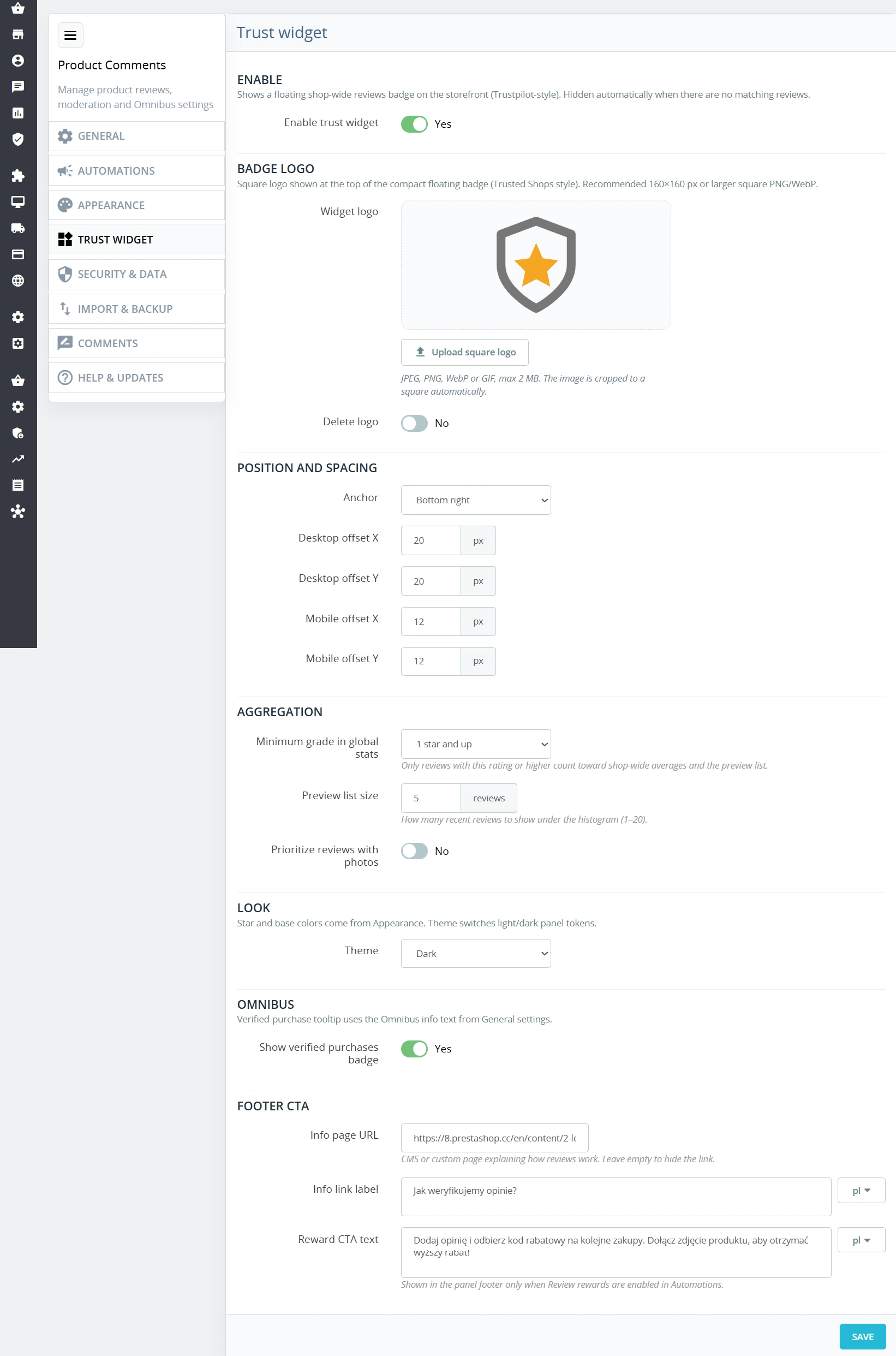Click the shield icon for Security & Data
This screenshot has height=1356, width=896.
coord(65,274)
